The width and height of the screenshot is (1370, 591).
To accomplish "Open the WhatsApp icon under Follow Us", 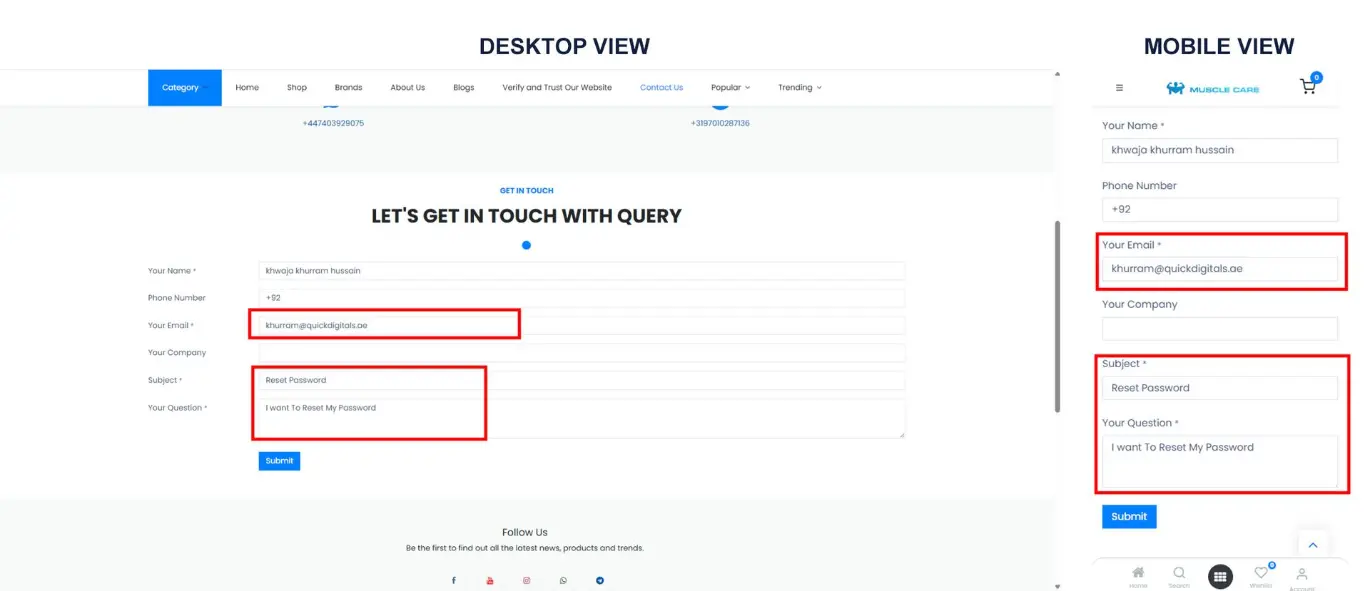I will (563, 580).
